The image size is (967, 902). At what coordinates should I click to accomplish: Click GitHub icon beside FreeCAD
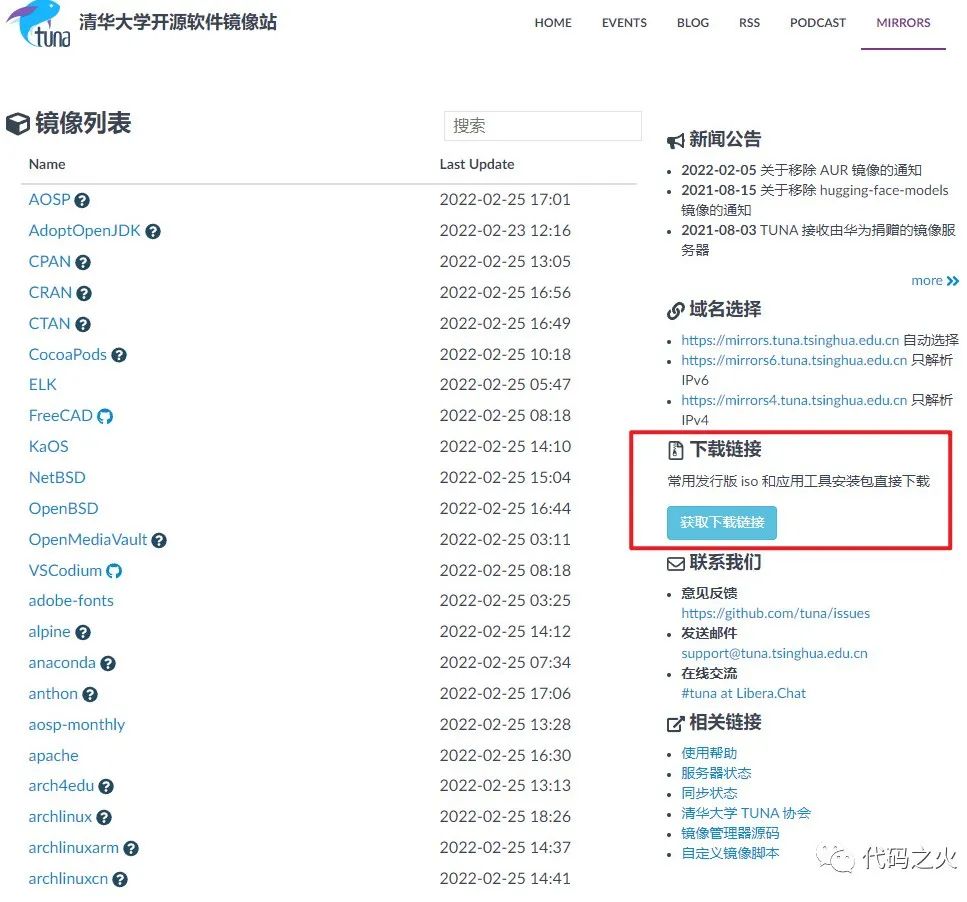point(105,416)
